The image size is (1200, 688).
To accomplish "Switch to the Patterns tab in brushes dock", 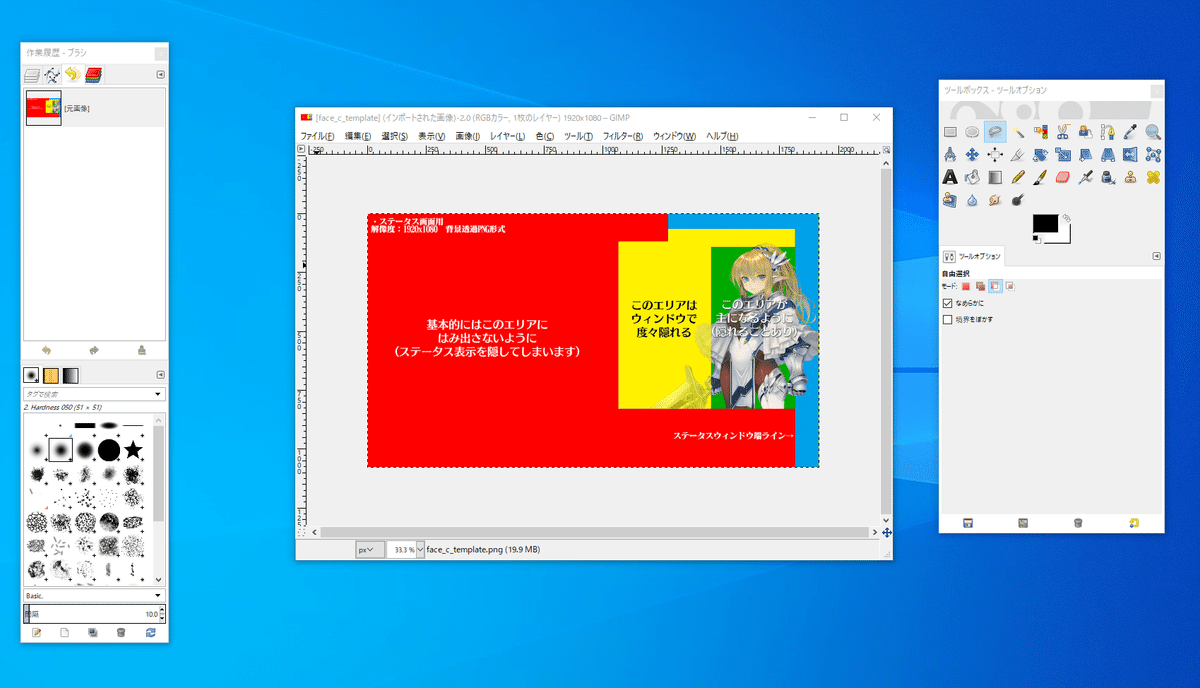I will click(x=51, y=376).
